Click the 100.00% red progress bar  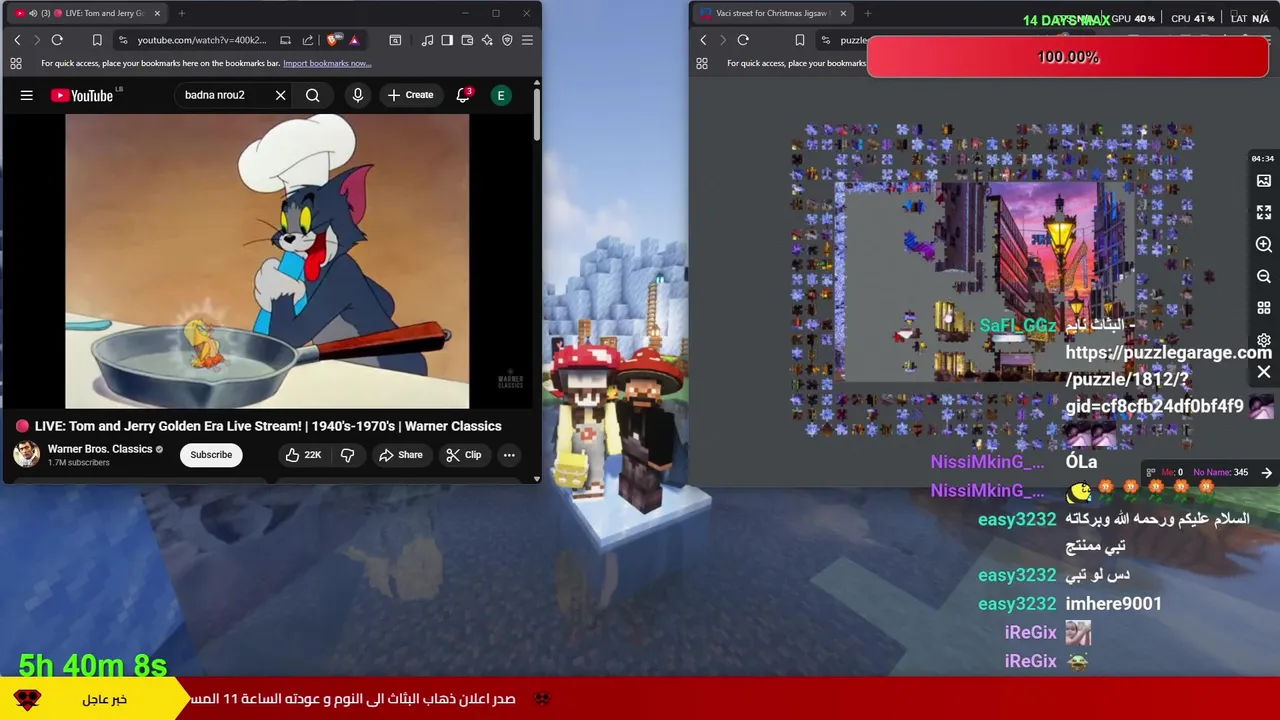[x=1068, y=57]
